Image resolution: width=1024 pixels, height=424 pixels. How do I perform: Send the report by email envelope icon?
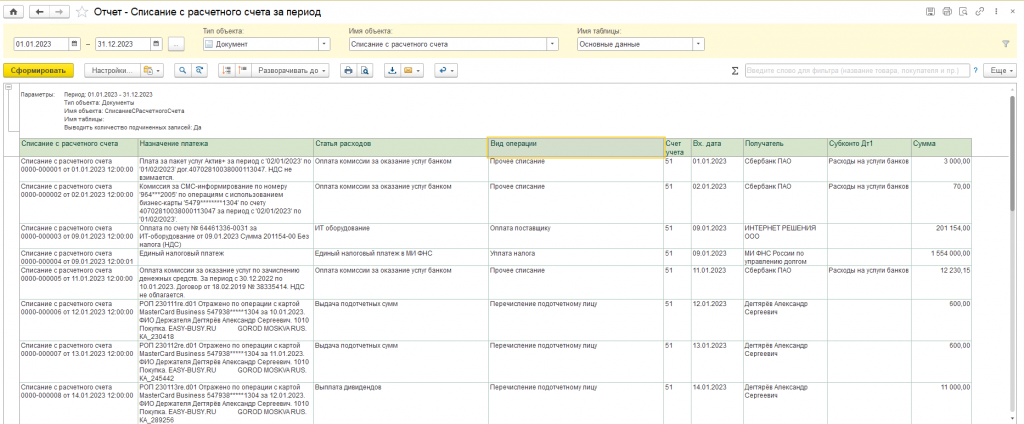click(408, 71)
